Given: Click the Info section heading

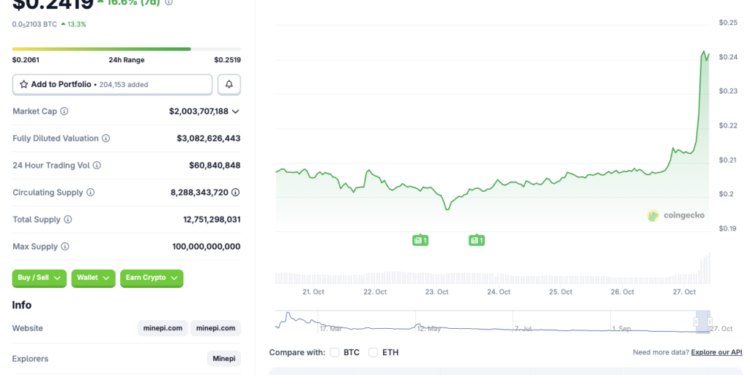Looking at the screenshot, I should click(x=22, y=305).
